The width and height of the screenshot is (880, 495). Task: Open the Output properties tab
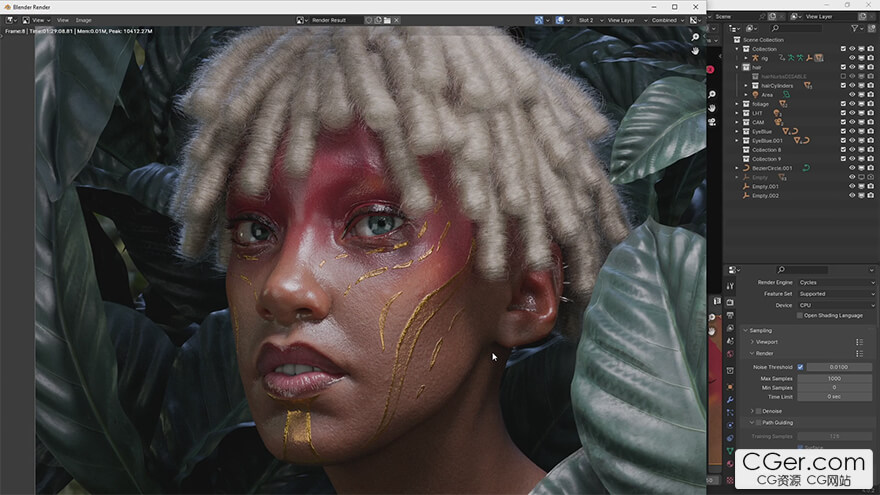click(x=730, y=316)
